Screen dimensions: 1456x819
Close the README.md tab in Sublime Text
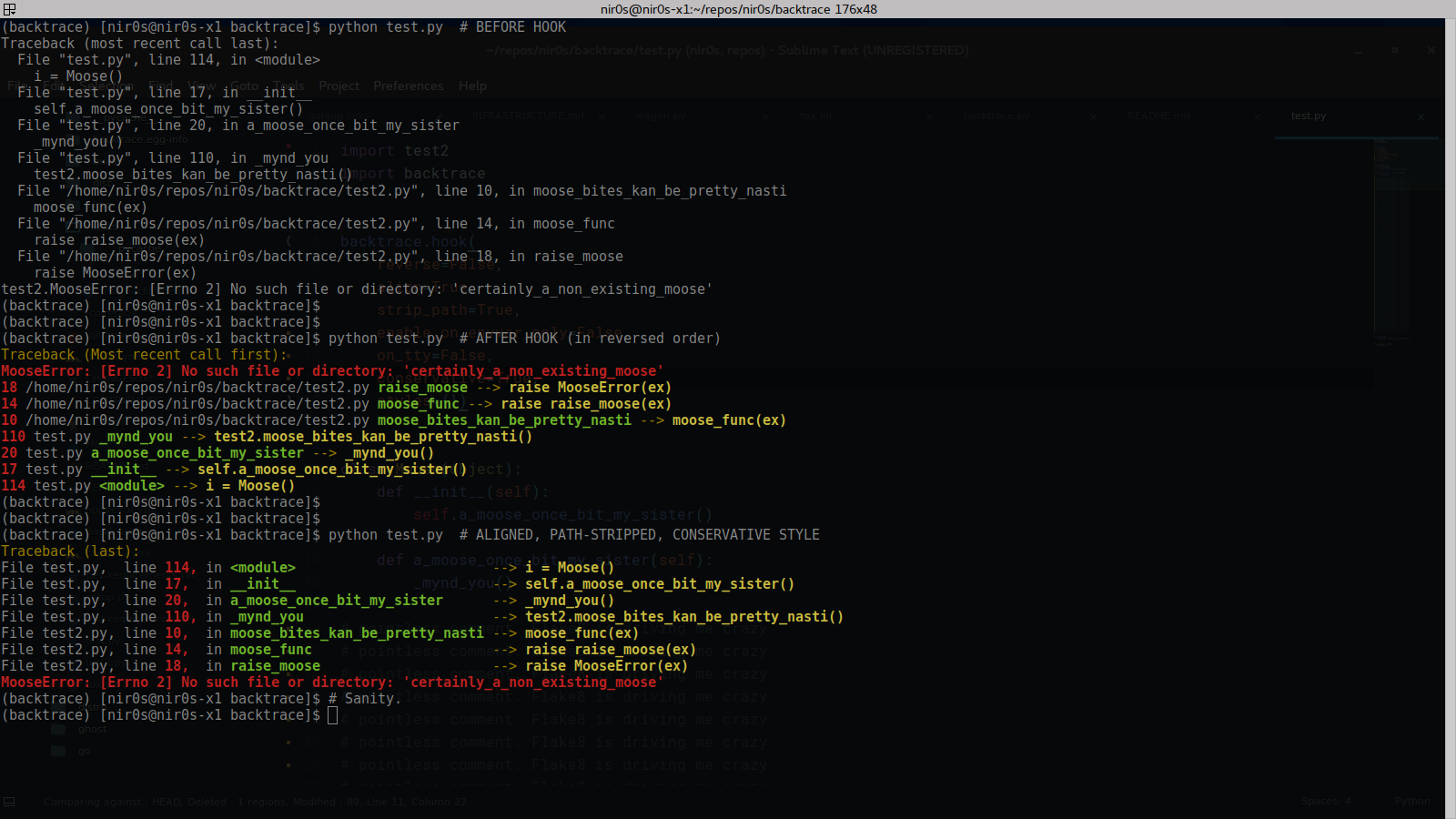(1257, 116)
